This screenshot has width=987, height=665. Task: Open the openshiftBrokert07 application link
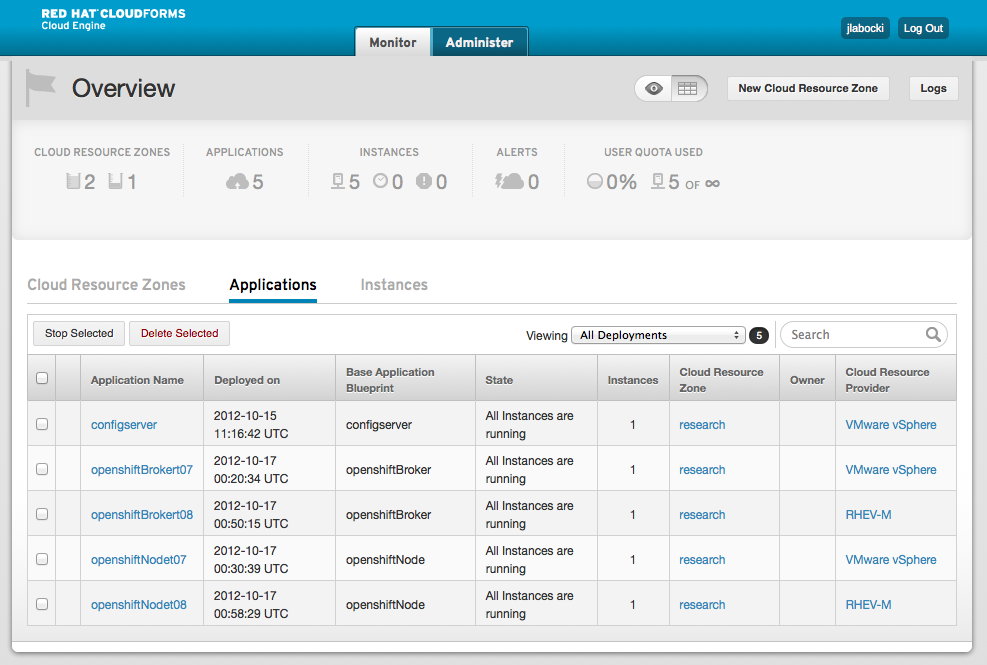click(141, 470)
